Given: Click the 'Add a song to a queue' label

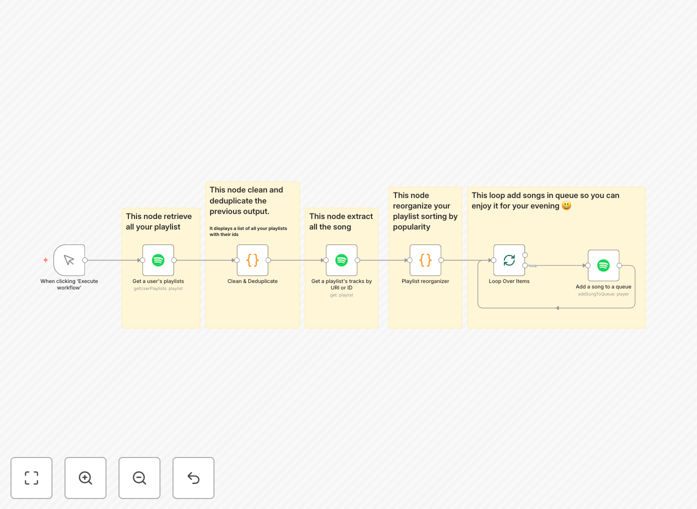Looking at the screenshot, I should [603, 287].
